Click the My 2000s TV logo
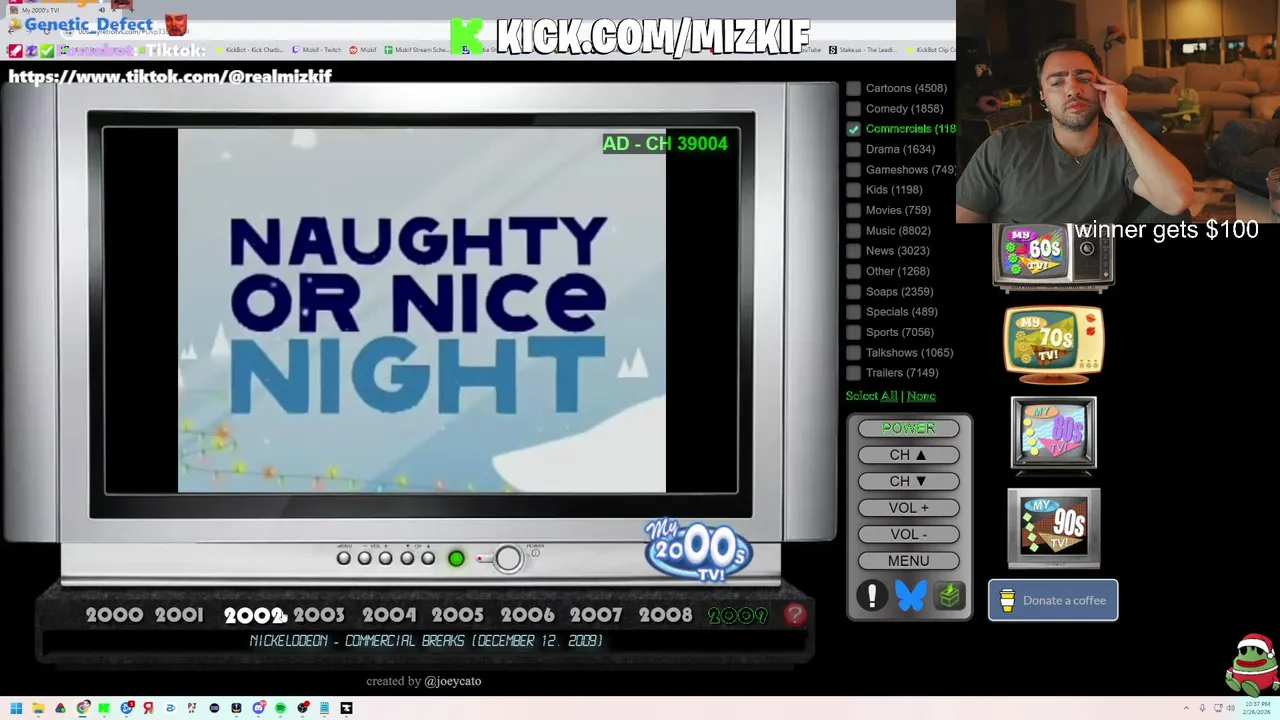The image size is (1280, 720). pyautogui.click(x=697, y=549)
